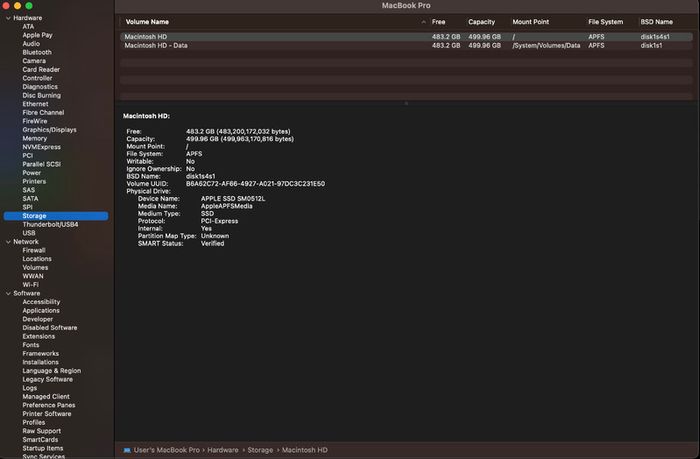
Task: Open the Camera hardware entry
Action: coord(34,61)
